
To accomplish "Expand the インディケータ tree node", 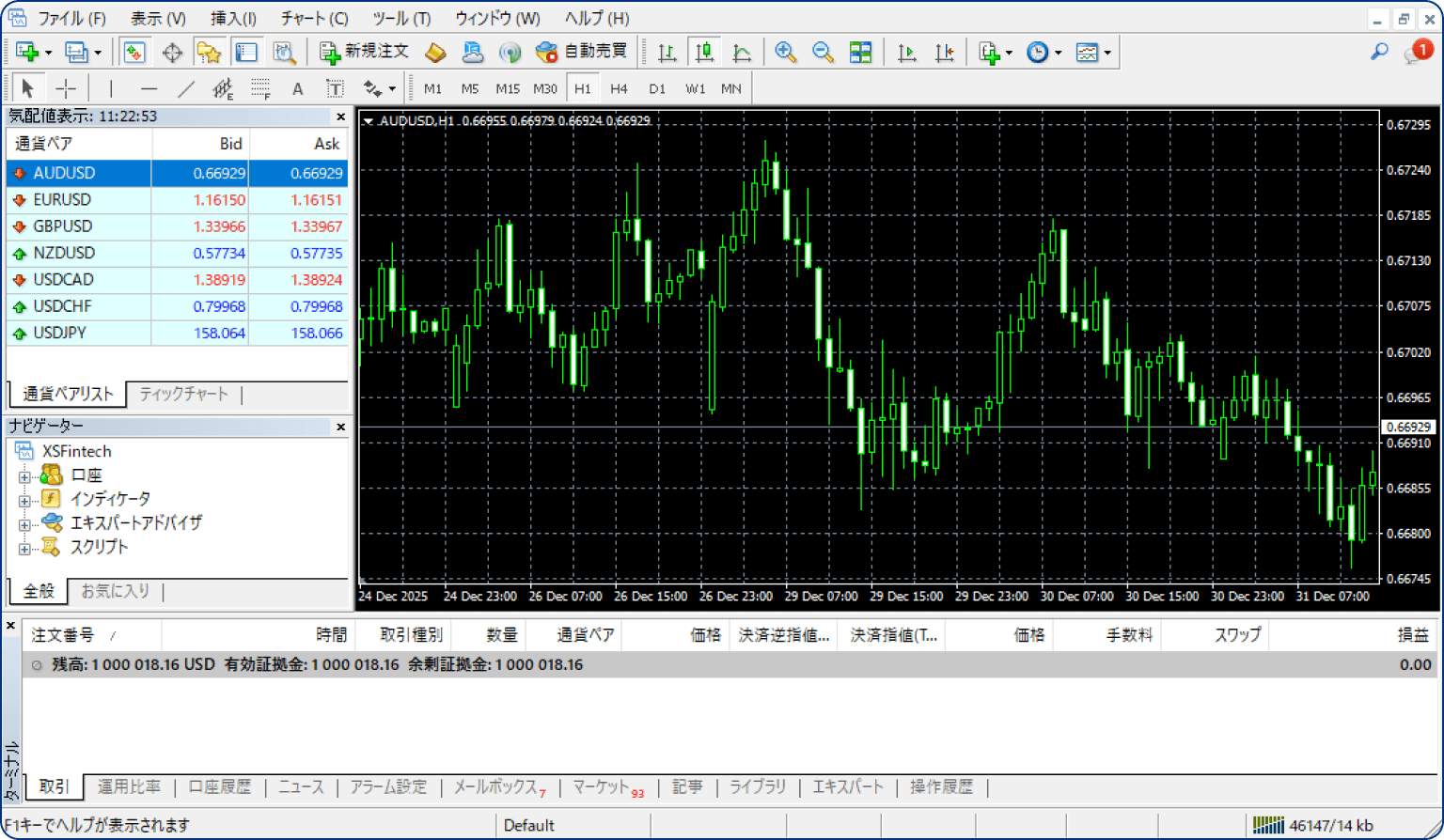I will coord(25,500).
